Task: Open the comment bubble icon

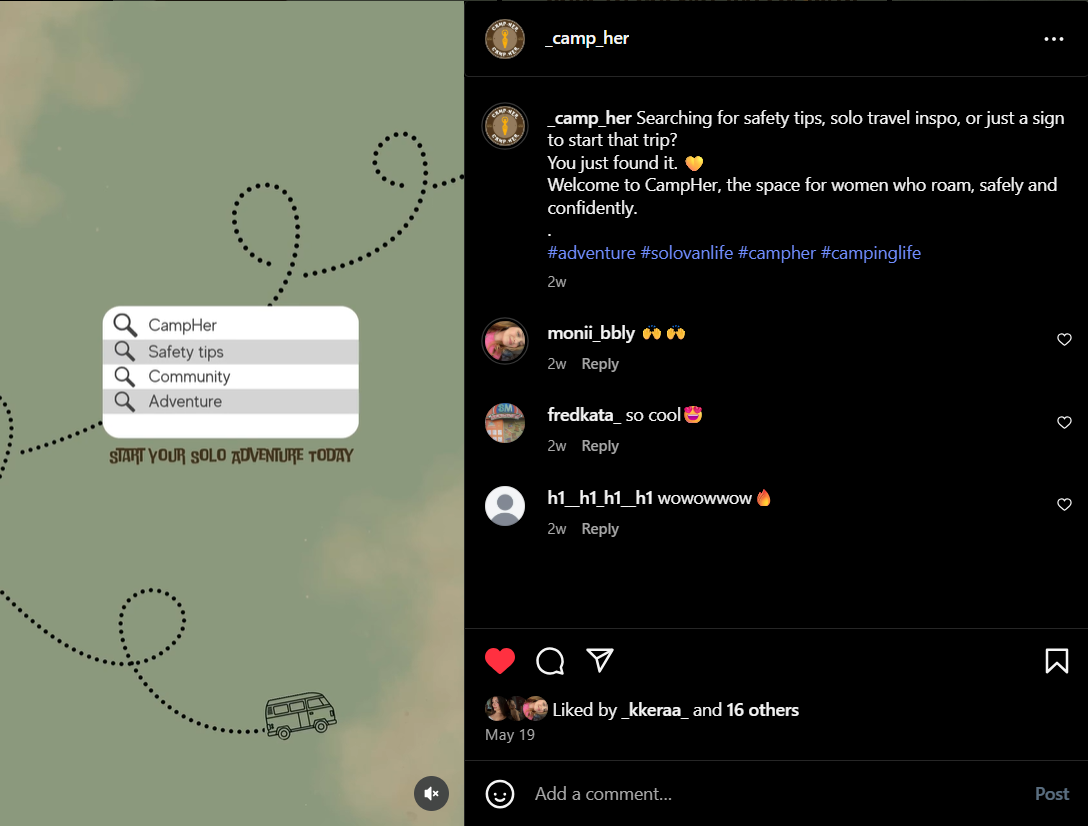Action: tap(550, 661)
